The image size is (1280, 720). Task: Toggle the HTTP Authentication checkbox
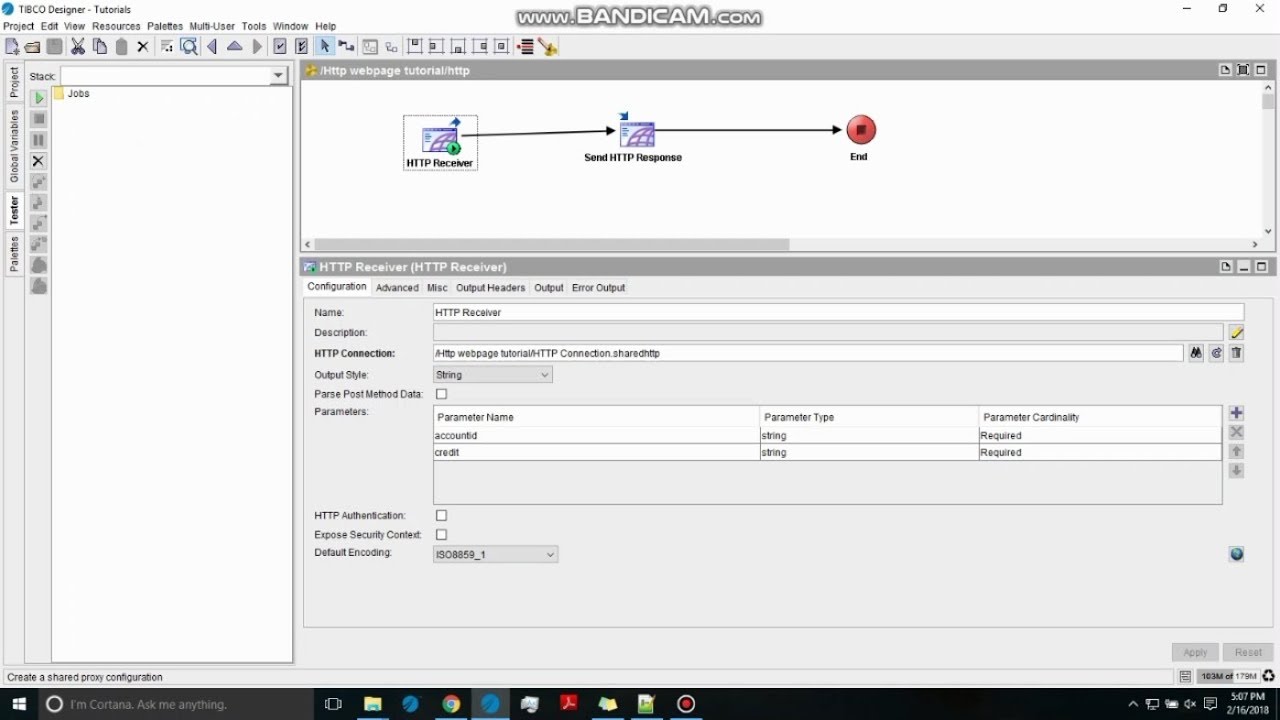(x=441, y=516)
